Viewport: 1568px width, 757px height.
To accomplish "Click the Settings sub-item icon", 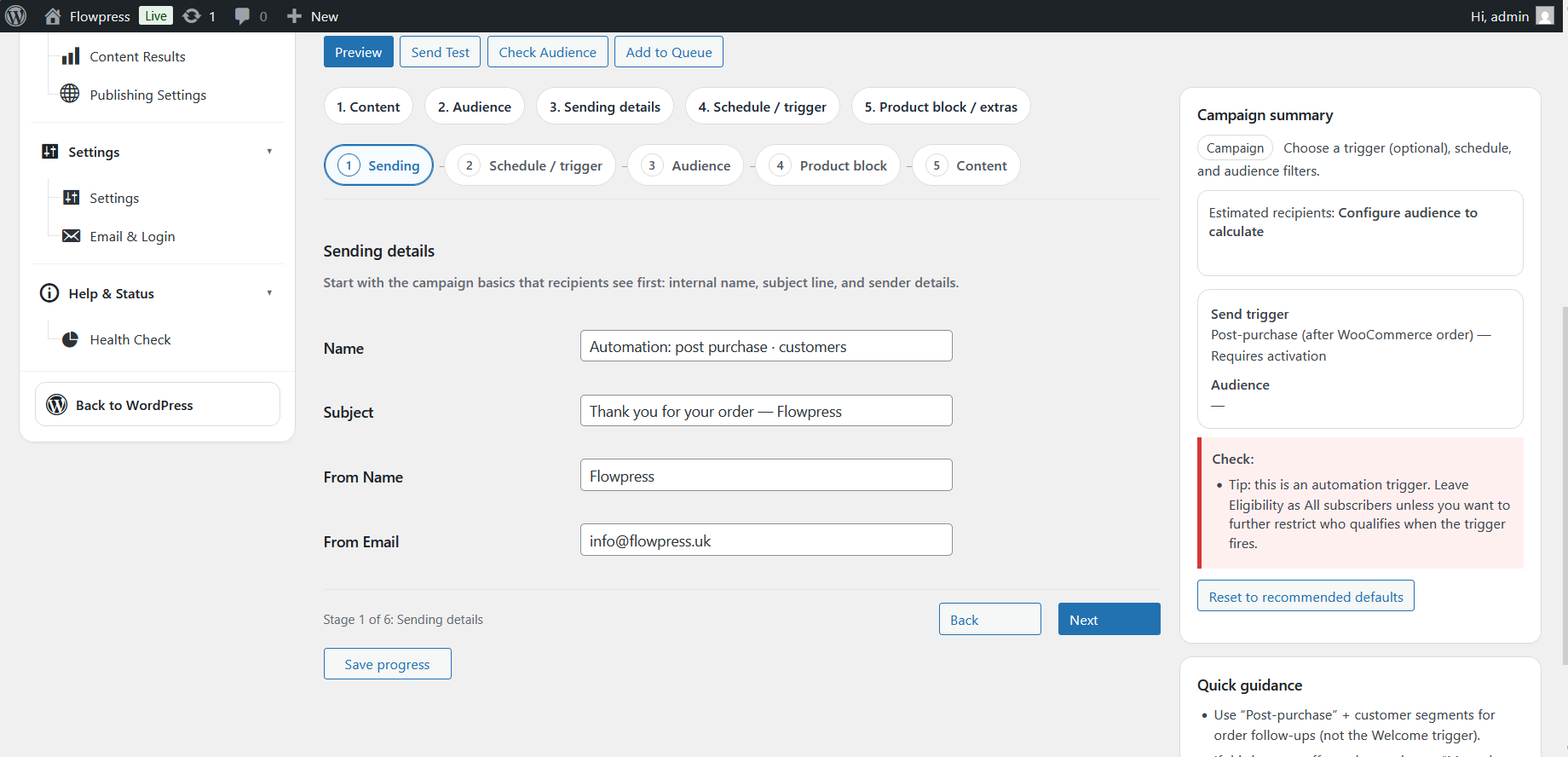I will (72, 198).
